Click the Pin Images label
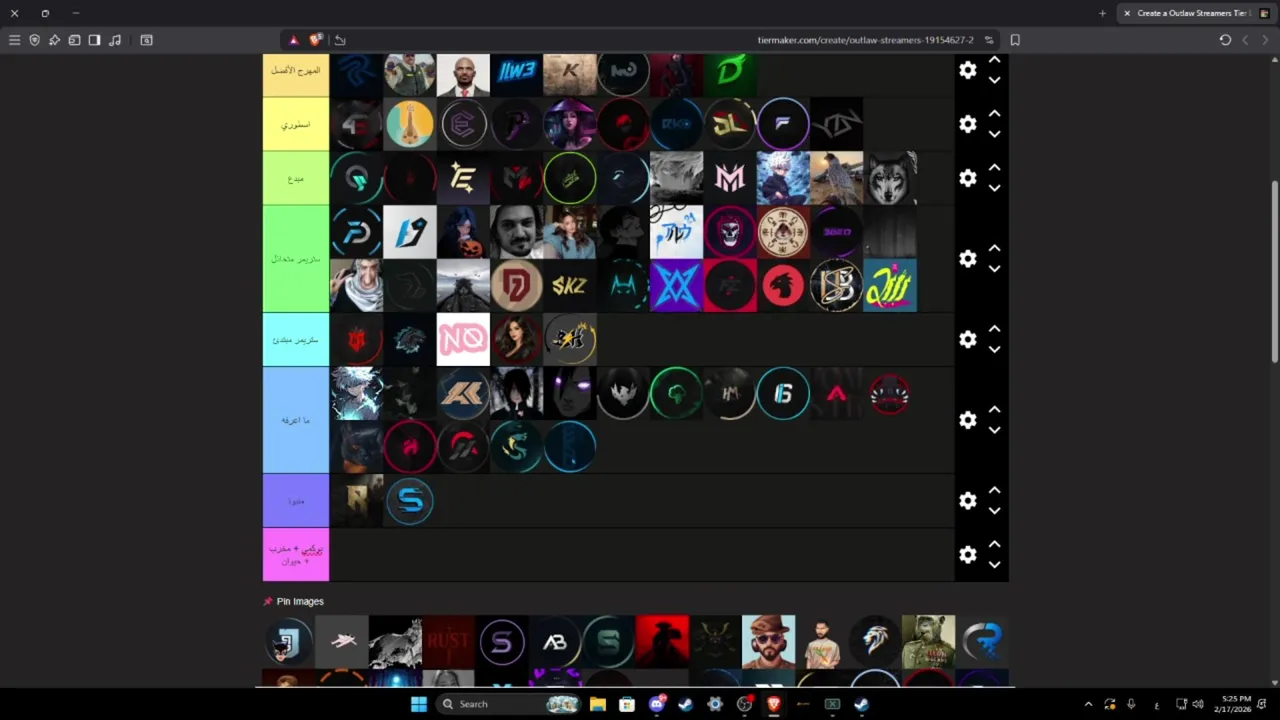This screenshot has height=720, width=1280. point(300,601)
